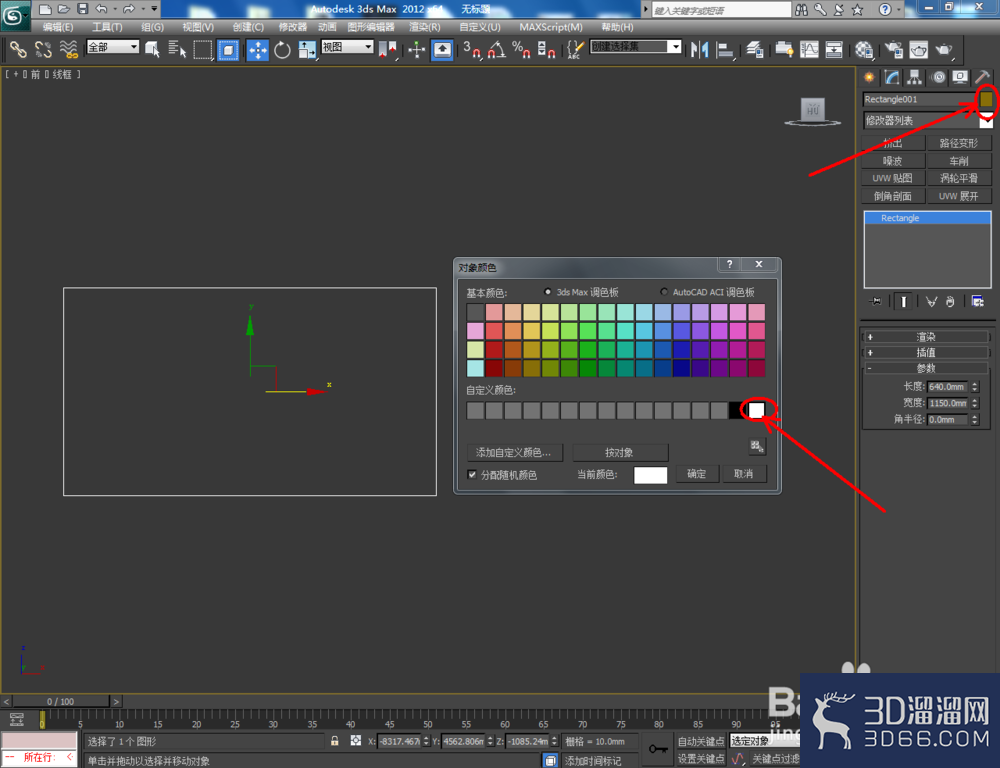Image resolution: width=1000 pixels, height=768 pixels.
Task: Open the 全部 selection filter dropdown
Action: pos(112,47)
